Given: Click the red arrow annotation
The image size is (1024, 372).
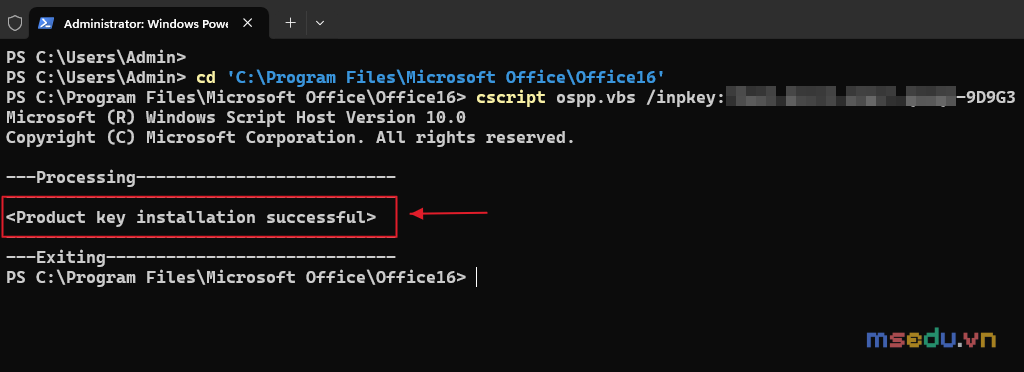Looking at the screenshot, I should 449,213.
